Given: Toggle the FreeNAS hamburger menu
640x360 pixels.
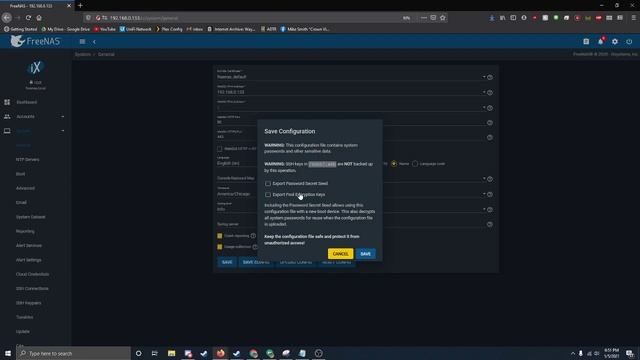Looking at the screenshot, I should pyautogui.click(x=82, y=42).
